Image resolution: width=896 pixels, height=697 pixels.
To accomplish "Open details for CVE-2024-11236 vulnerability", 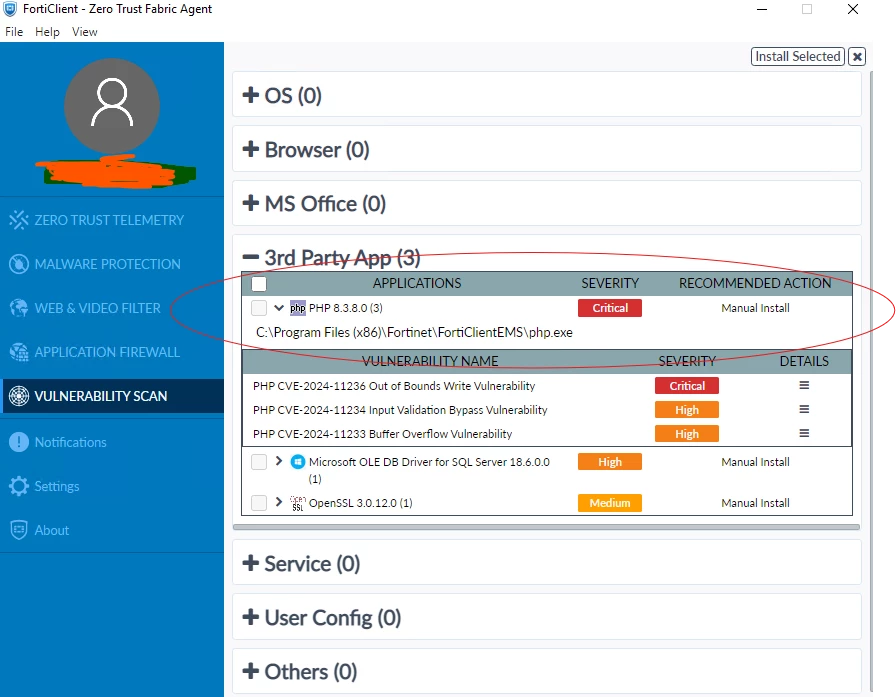I will (804, 386).
